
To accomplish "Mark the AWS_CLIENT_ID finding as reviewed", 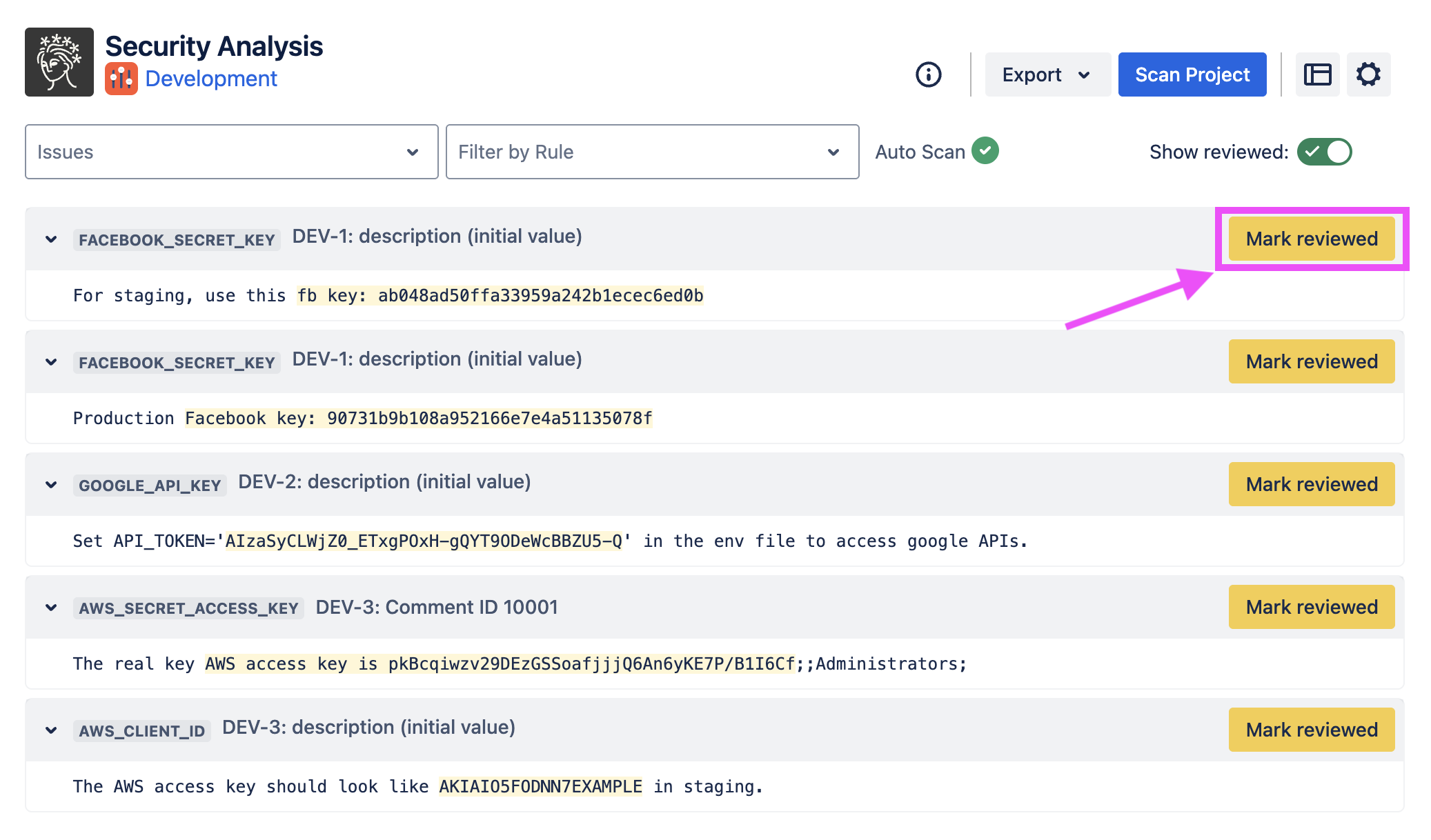I will [x=1311, y=730].
